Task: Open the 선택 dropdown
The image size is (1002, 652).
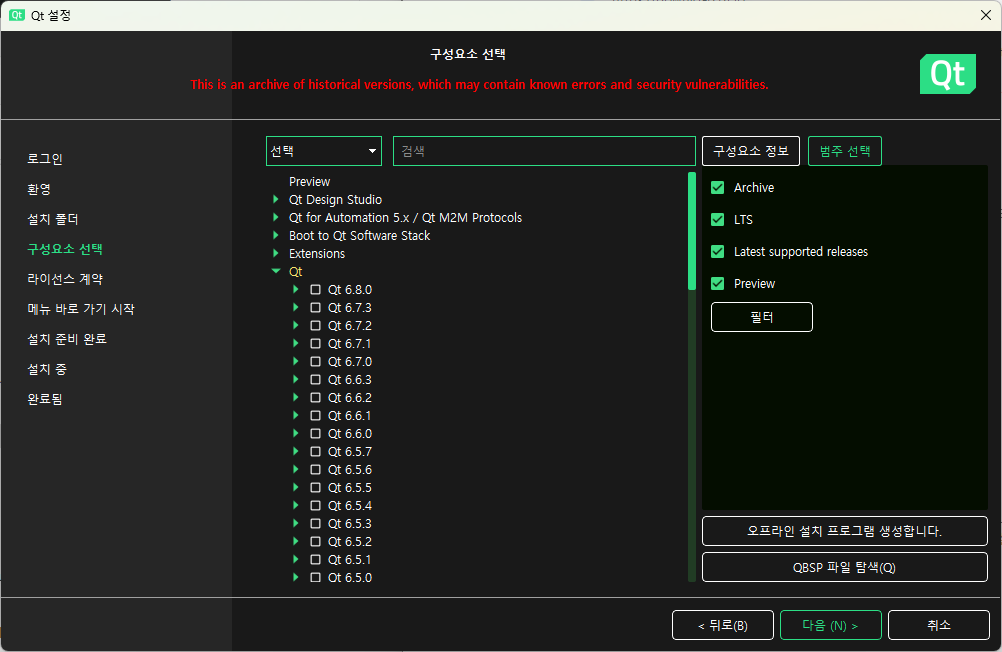Action: (x=324, y=151)
